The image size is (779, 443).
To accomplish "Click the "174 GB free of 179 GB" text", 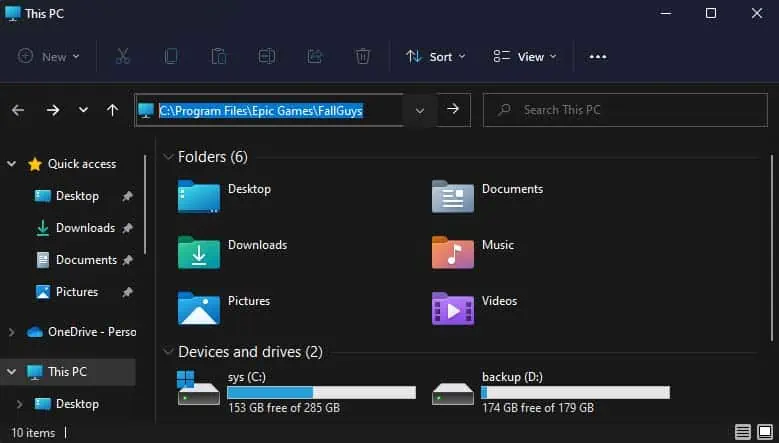I will [538, 408].
